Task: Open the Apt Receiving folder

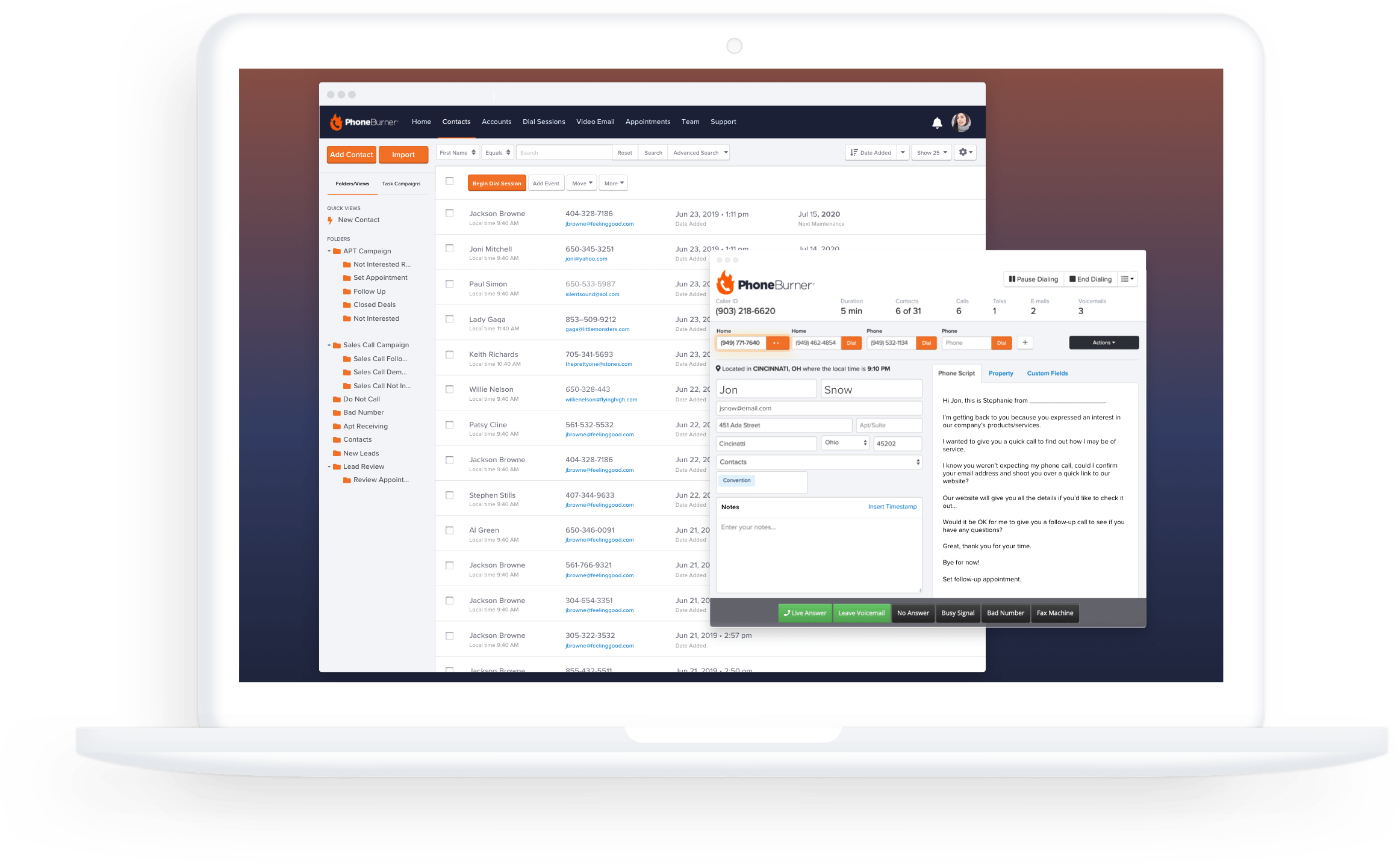Action: [361, 426]
